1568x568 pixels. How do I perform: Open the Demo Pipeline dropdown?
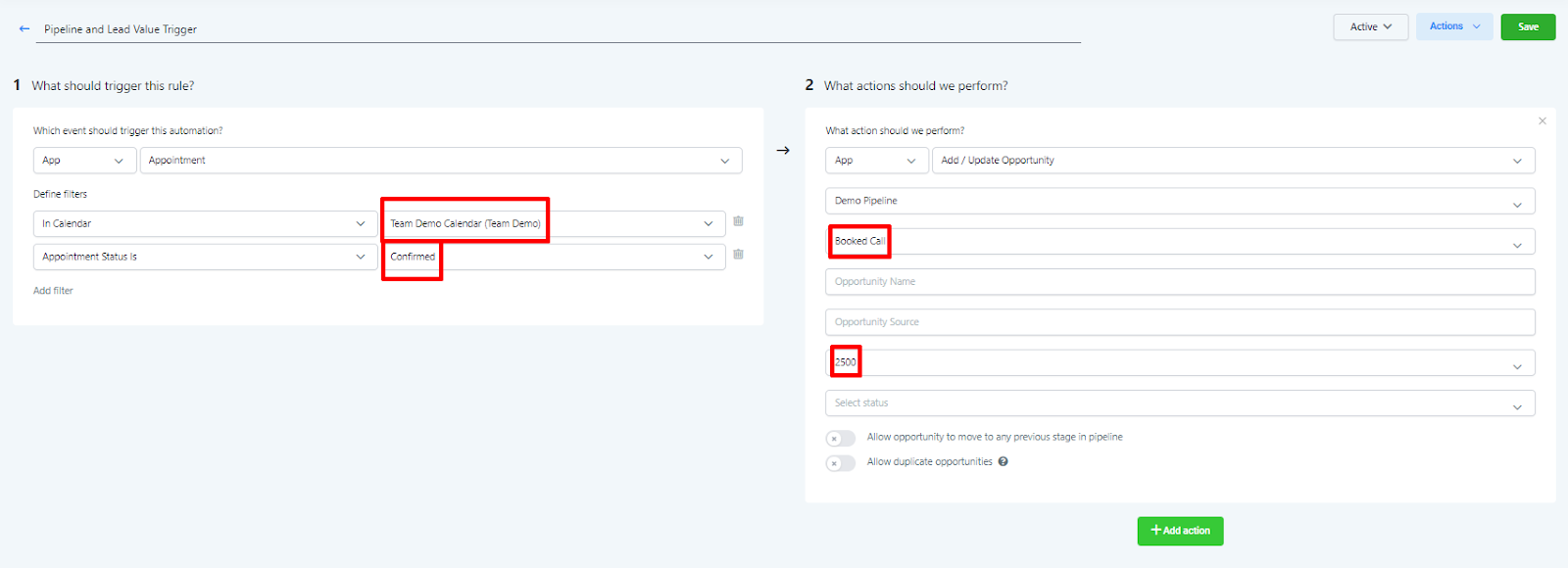(x=1180, y=201)
